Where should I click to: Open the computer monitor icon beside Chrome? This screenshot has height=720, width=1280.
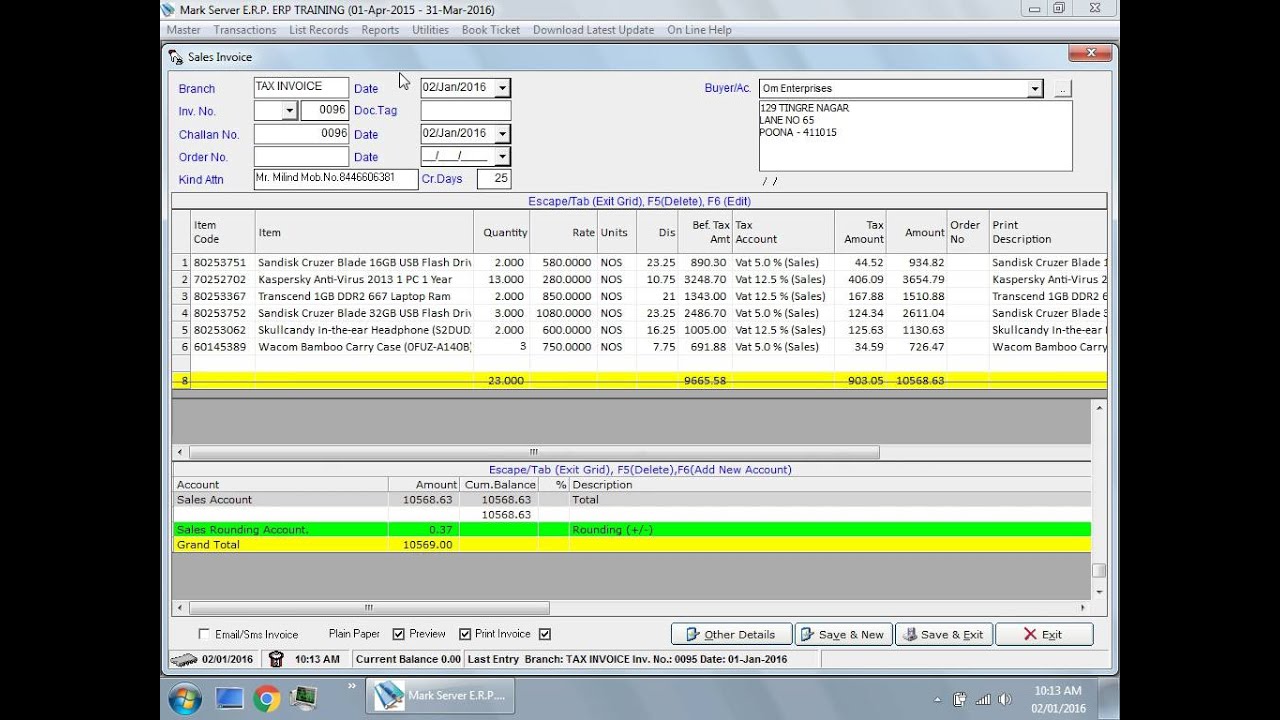pyautogui.click(x=304, y=698)
